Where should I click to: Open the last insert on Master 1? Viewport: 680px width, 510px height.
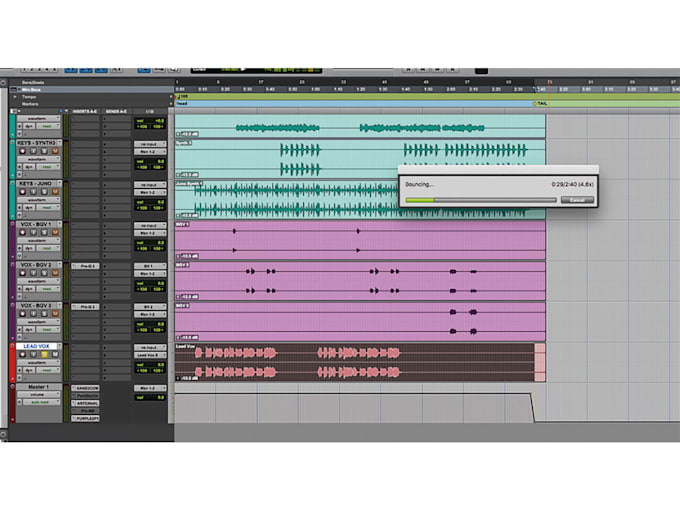[x=85, y=418]
